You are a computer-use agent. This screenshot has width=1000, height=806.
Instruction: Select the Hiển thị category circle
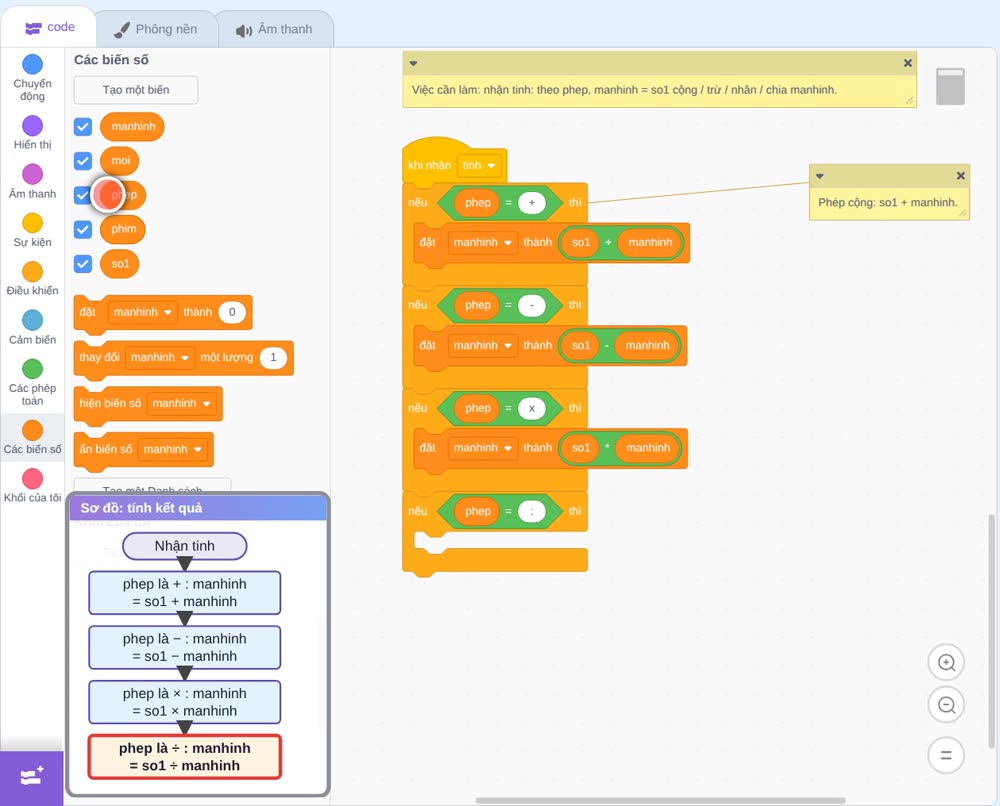coord(33,126)
